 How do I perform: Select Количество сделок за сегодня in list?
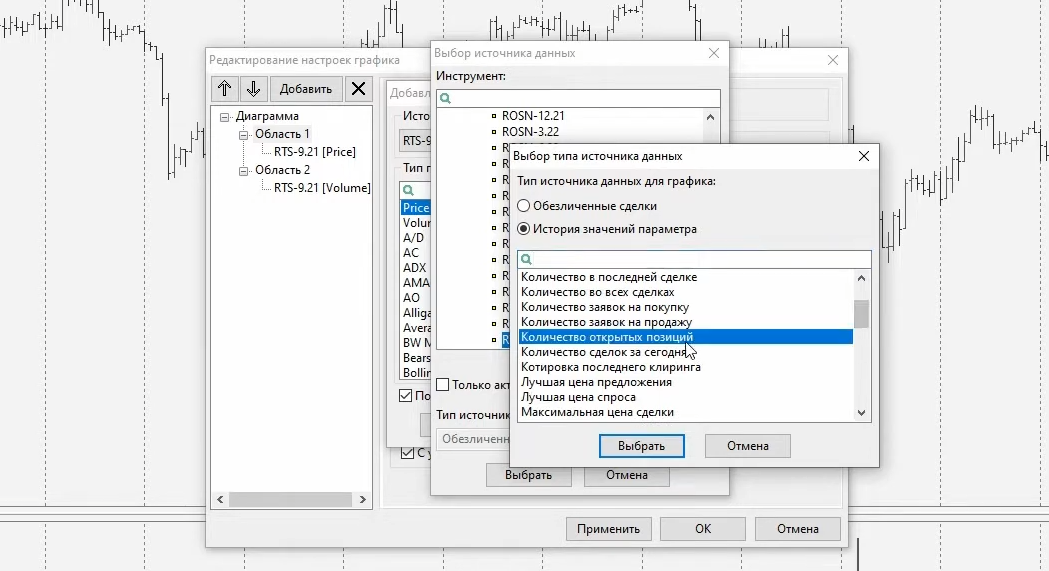pos(603,352)
